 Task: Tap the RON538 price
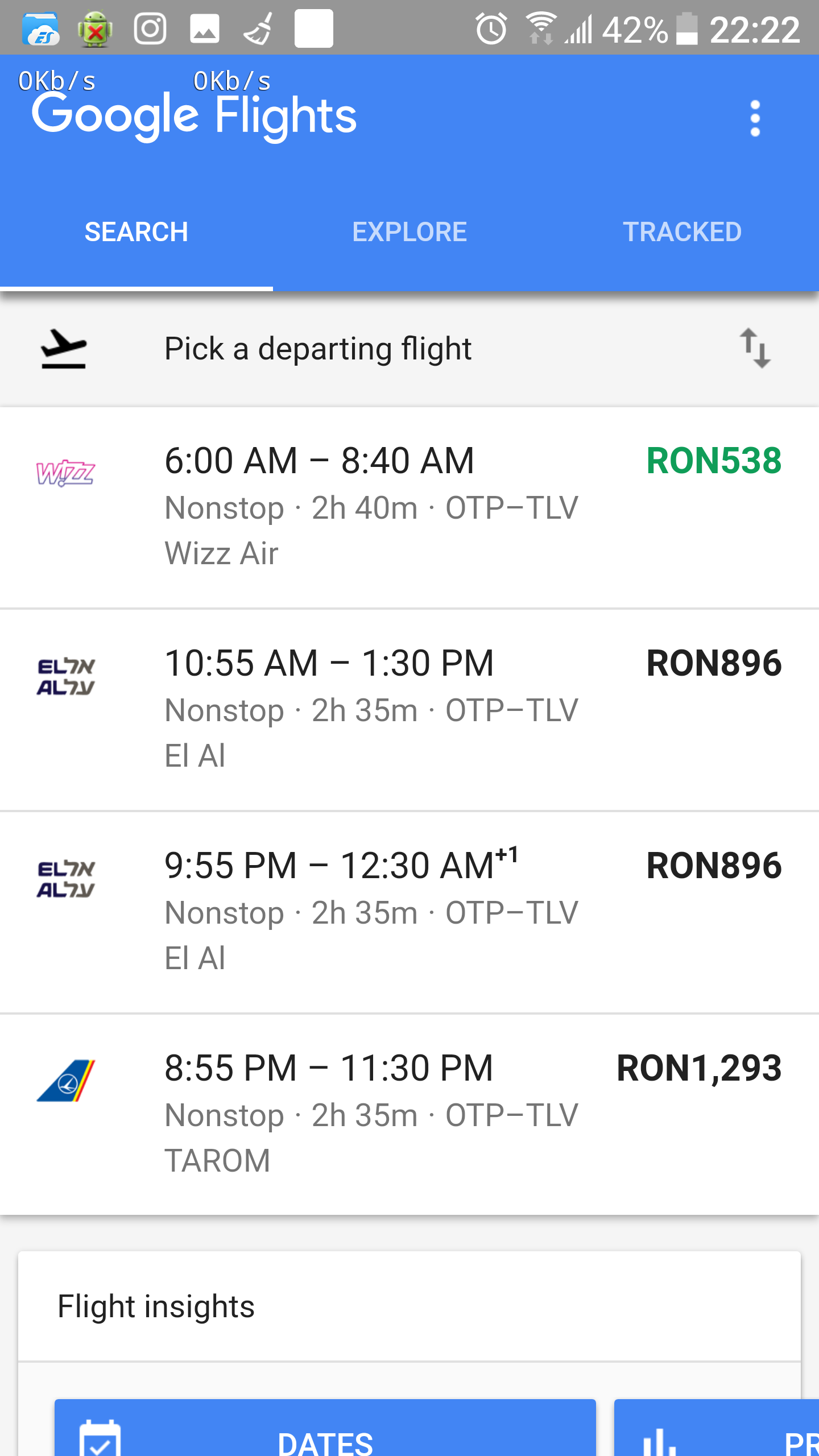click(x=714, y=461)
